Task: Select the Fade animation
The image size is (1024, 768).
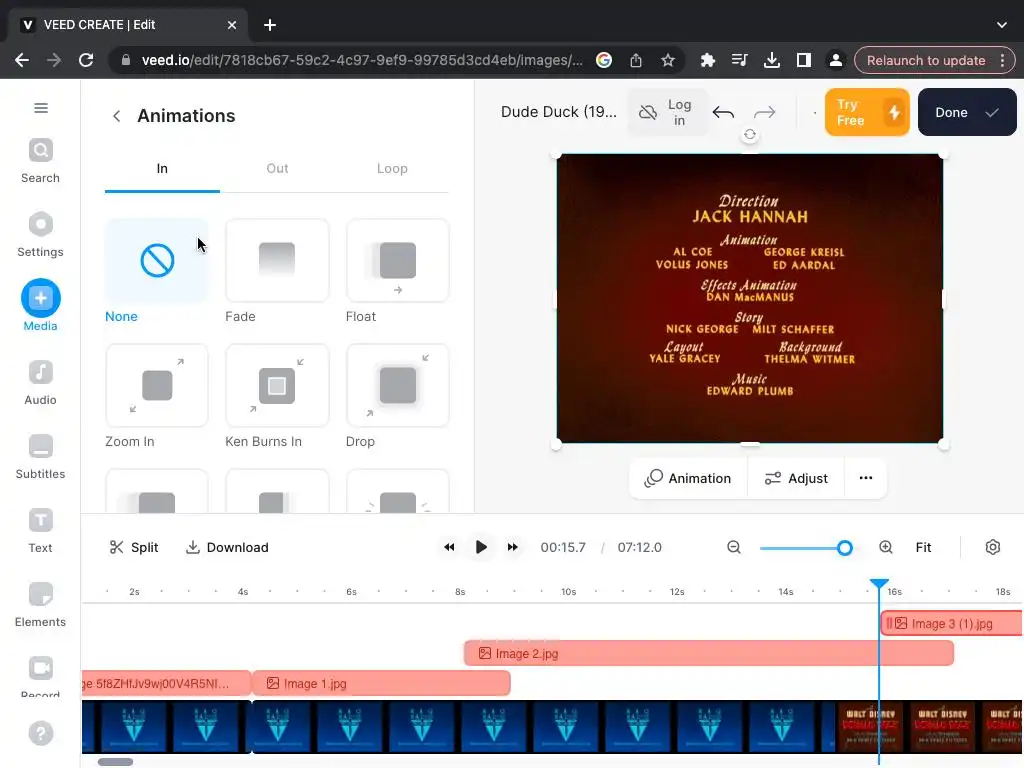Action: pyautogui.click(x=277, y=261)
